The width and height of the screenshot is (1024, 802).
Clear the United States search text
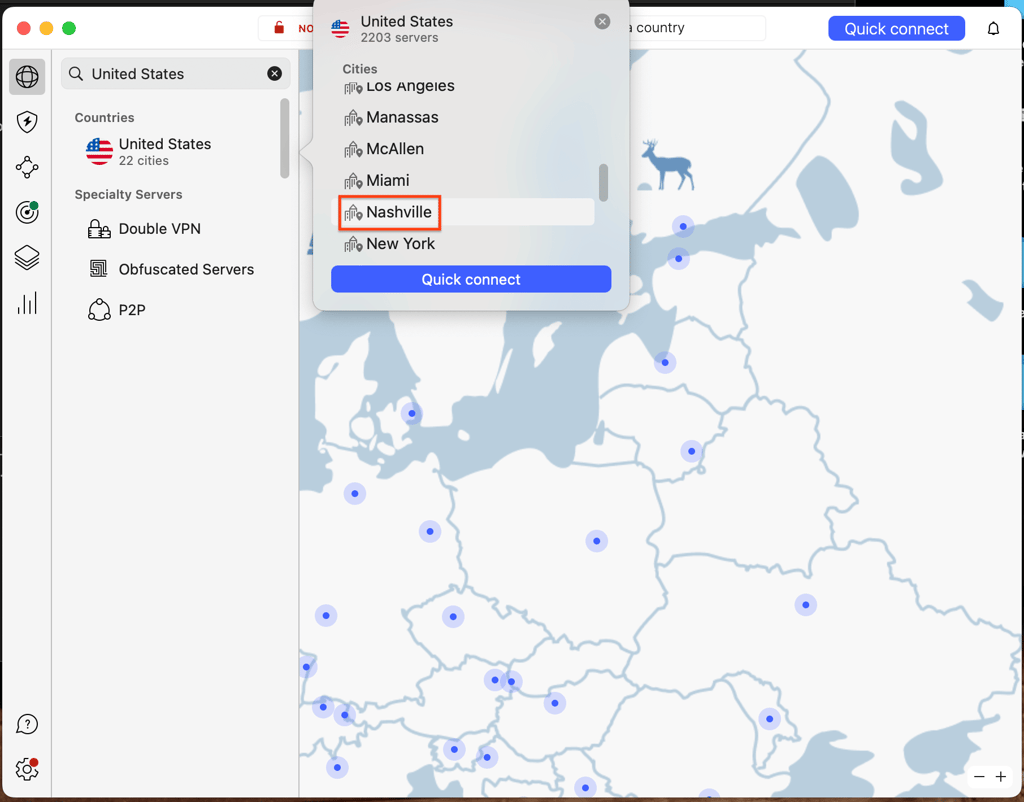pos(274,73)
